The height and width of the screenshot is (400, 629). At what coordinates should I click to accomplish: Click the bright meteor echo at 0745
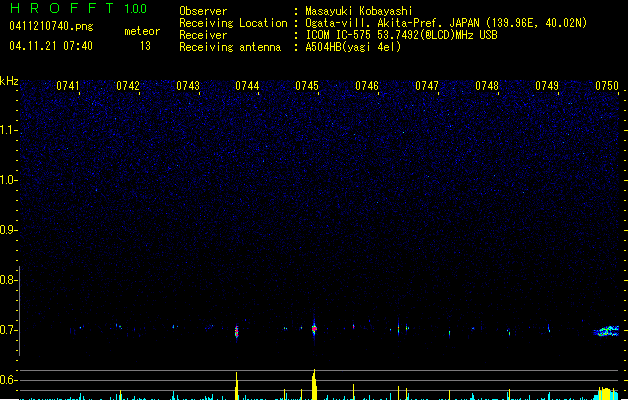[314, 329]
